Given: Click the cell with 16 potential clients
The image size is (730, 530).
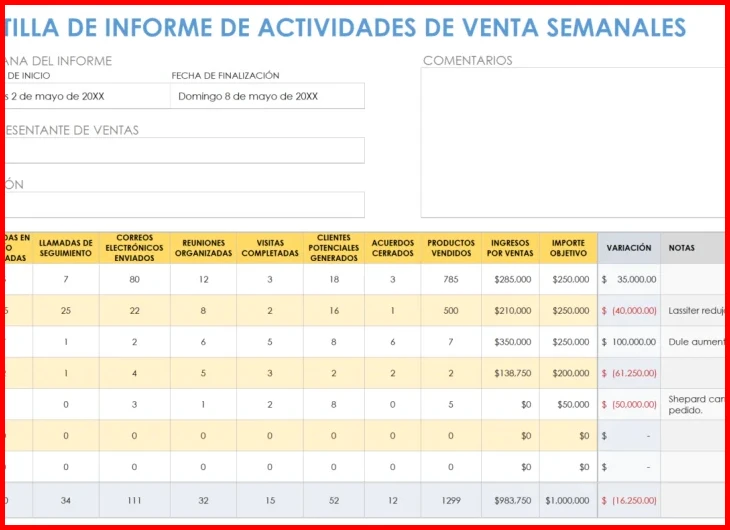Looking at the screenshot, I should (334, 311).
